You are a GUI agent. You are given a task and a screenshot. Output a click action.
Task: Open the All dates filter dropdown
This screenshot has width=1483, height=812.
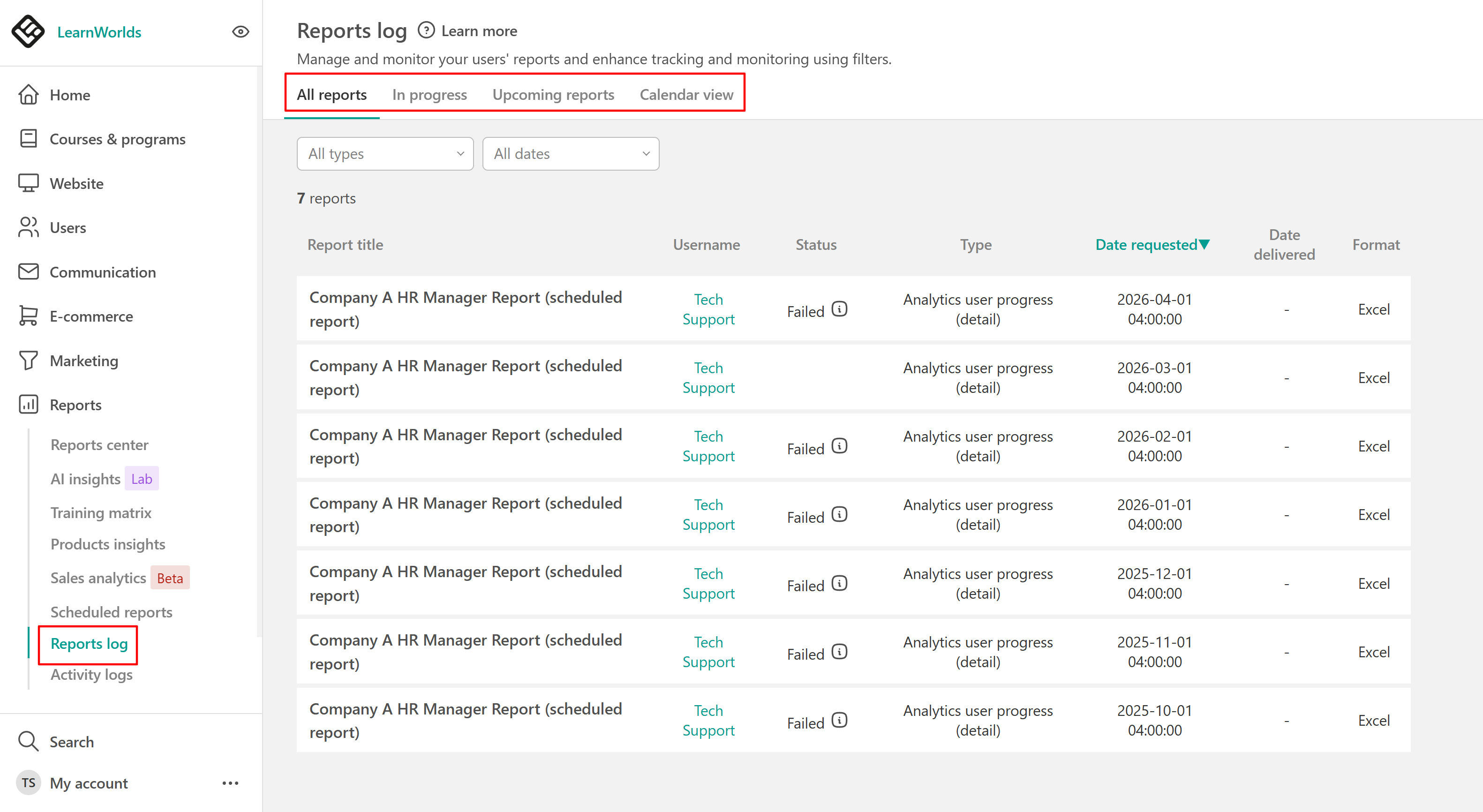(x=571, y=154)
